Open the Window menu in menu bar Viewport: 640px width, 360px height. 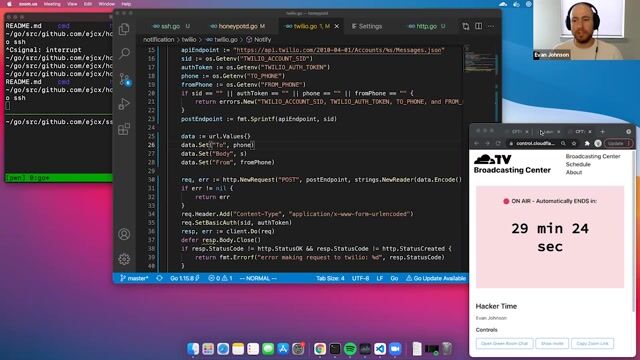(x=107, y=4)
